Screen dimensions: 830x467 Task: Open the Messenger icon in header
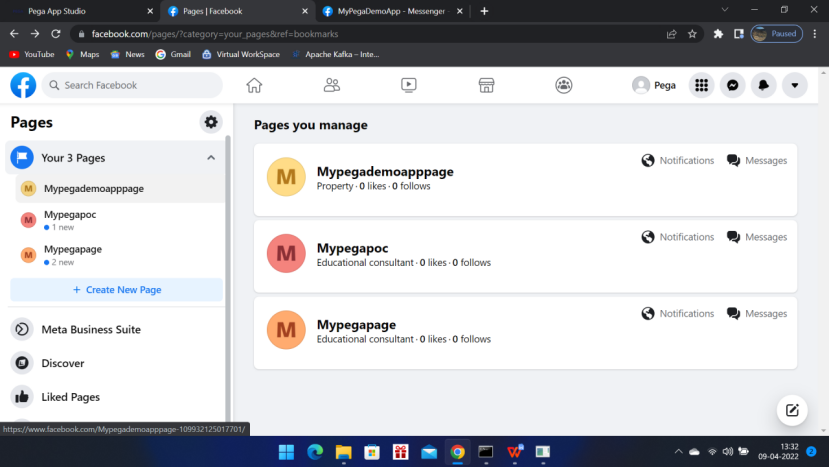733,85
